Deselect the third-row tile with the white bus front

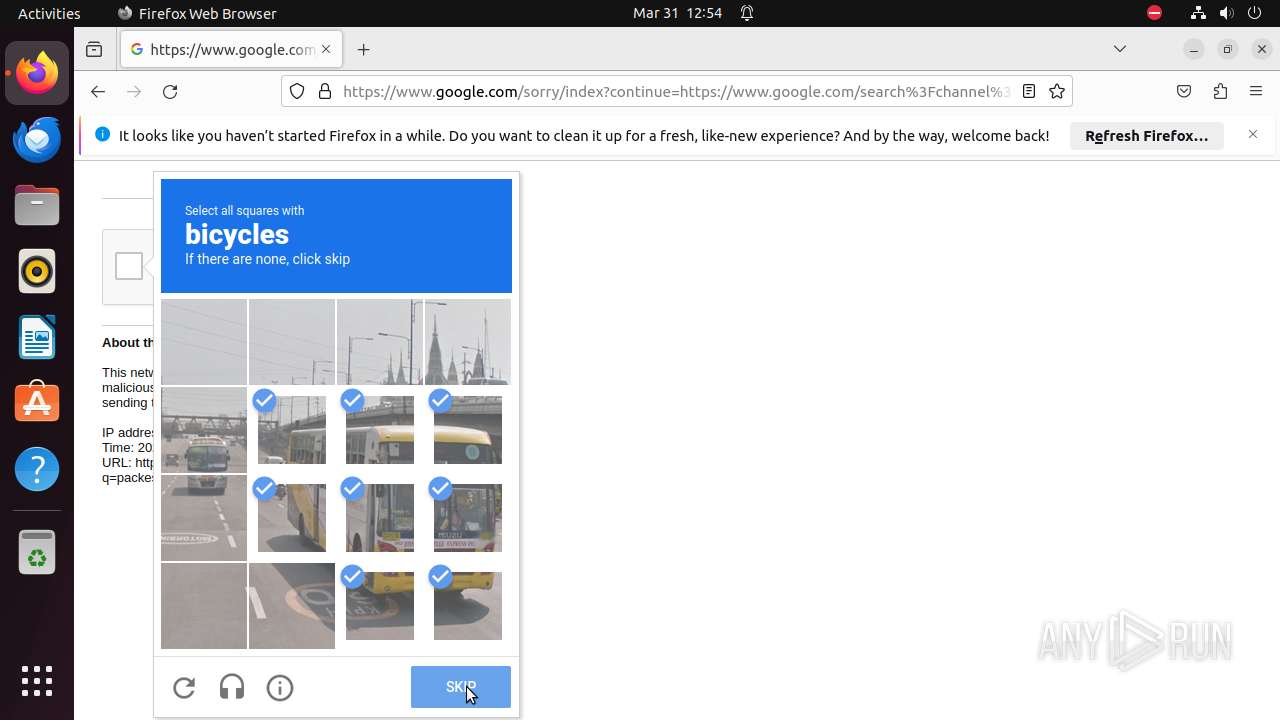click(380, 518)
